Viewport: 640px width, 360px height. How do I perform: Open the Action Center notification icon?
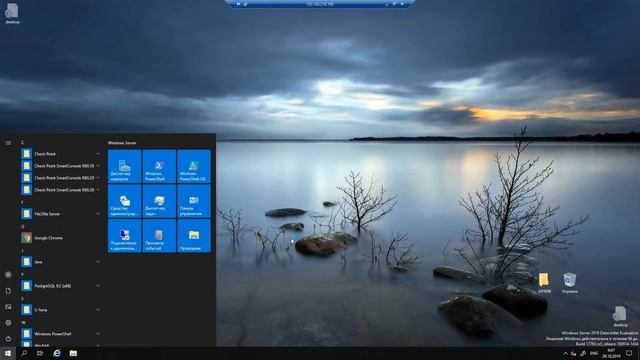click(x=629, y=353)
